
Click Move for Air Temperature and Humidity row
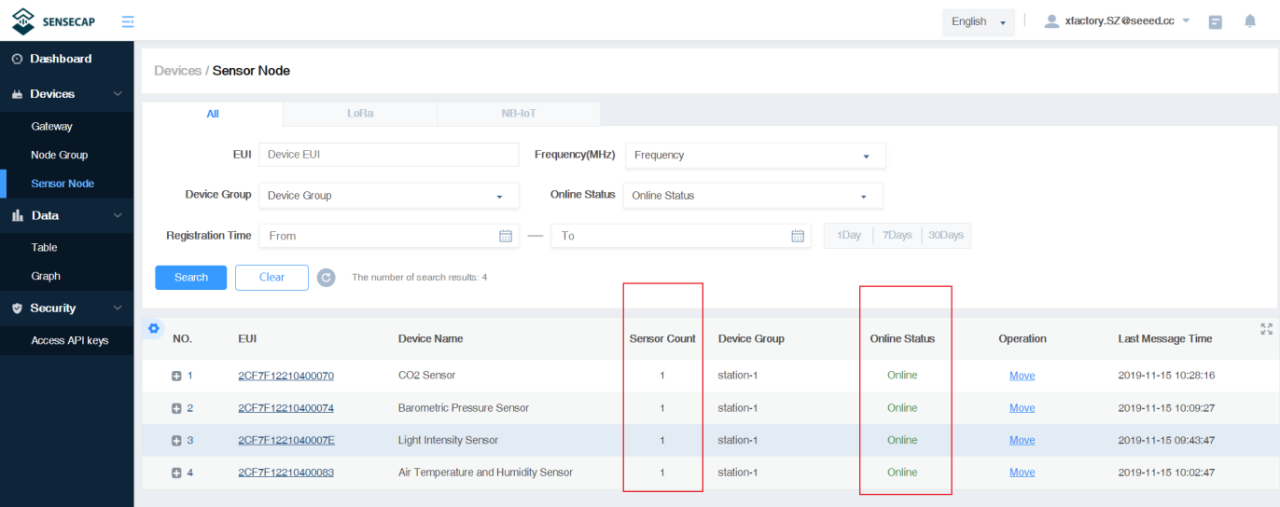(1022, 472)
